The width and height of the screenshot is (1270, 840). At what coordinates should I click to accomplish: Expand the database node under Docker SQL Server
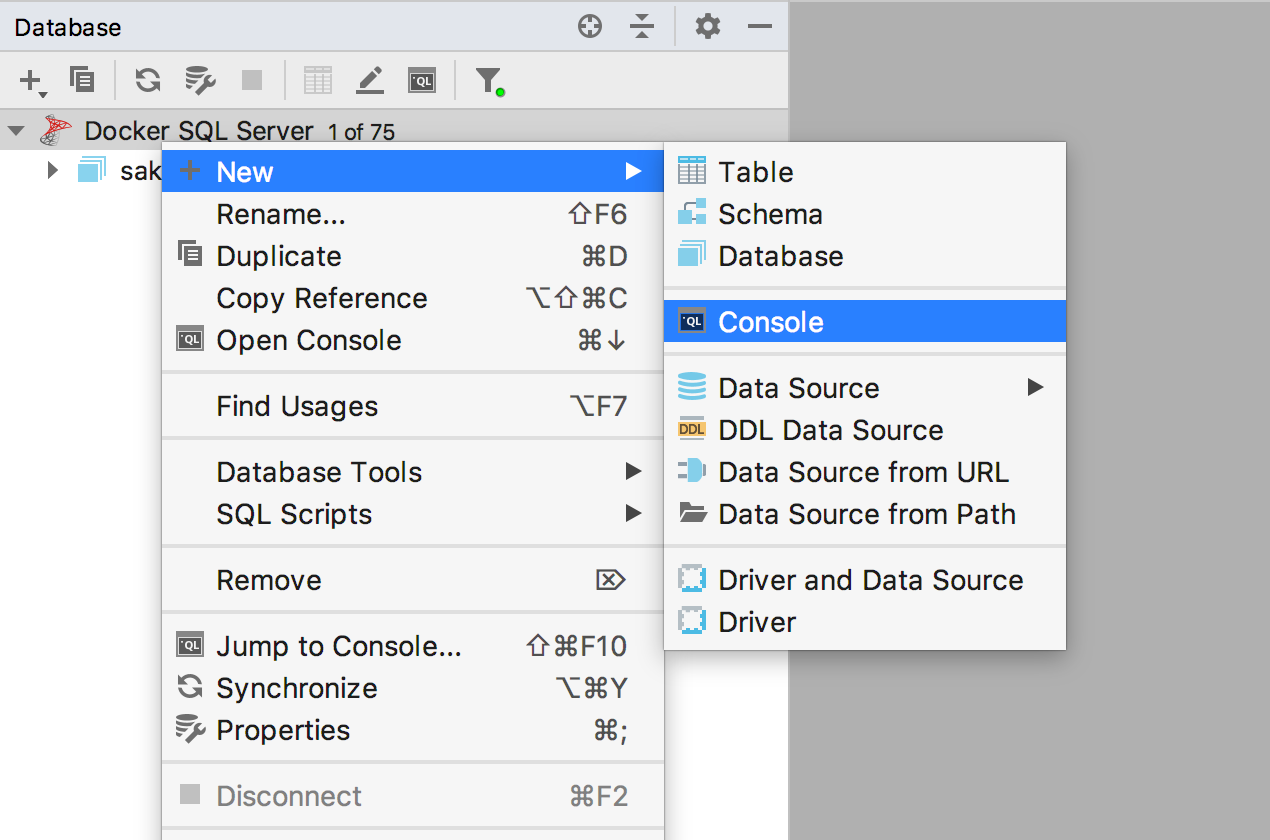[53, 171]
